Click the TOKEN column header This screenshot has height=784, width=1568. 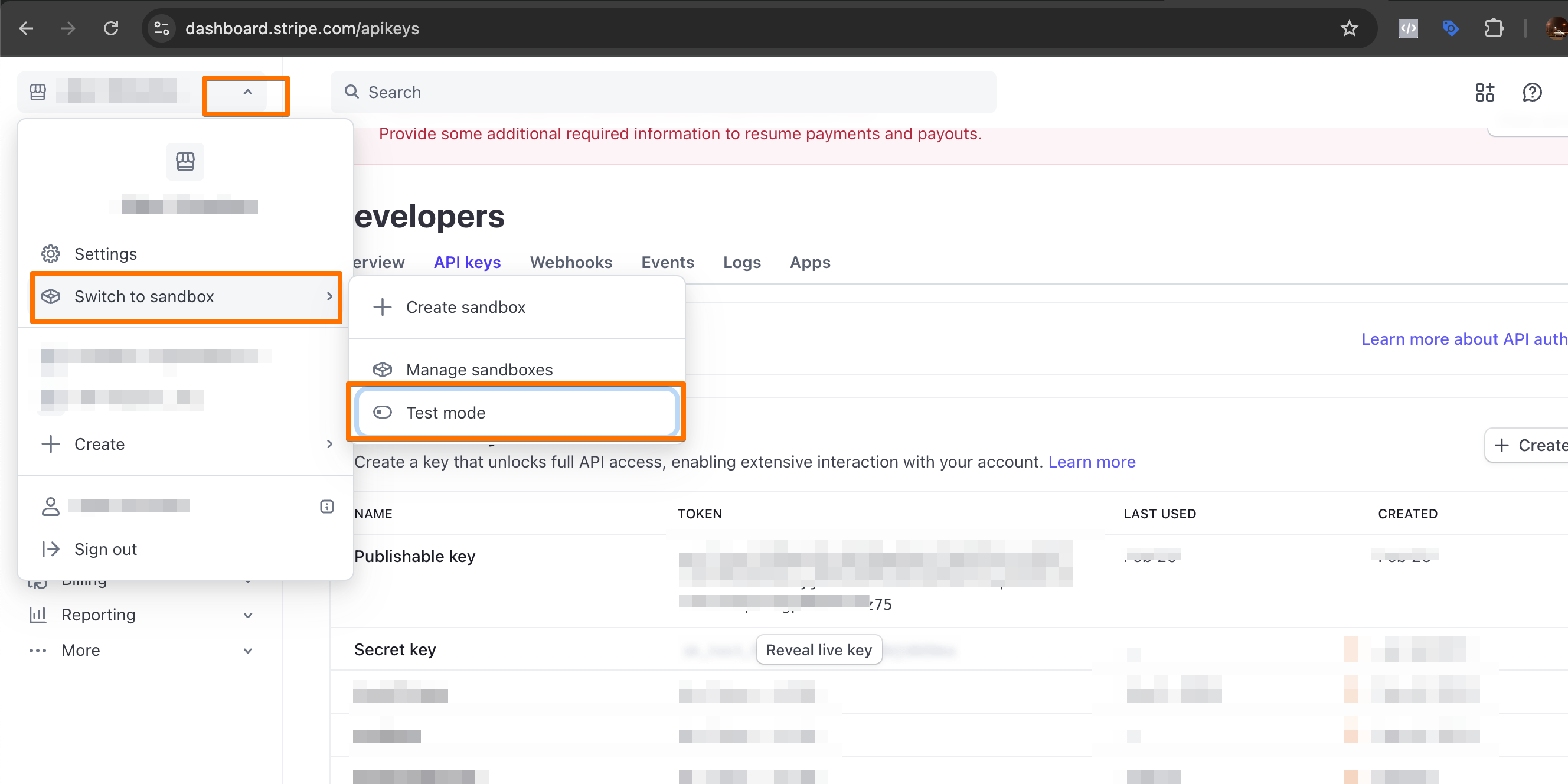coord(700,514)
